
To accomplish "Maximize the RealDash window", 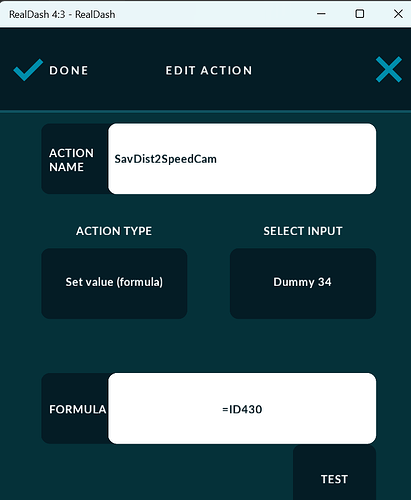I will 360,14.
